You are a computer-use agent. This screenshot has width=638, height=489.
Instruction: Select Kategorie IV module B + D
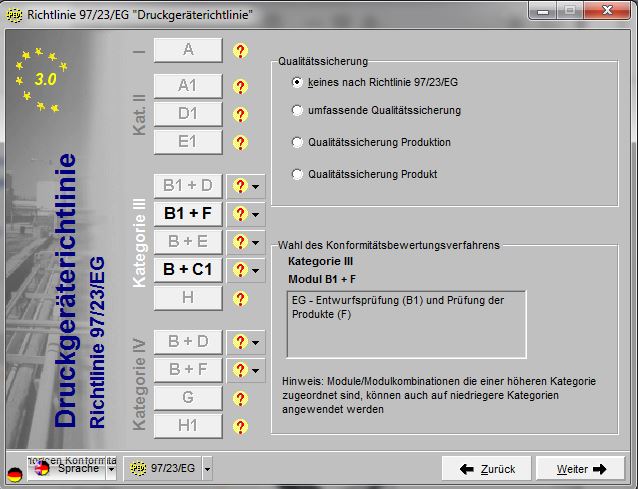[188, 342]
